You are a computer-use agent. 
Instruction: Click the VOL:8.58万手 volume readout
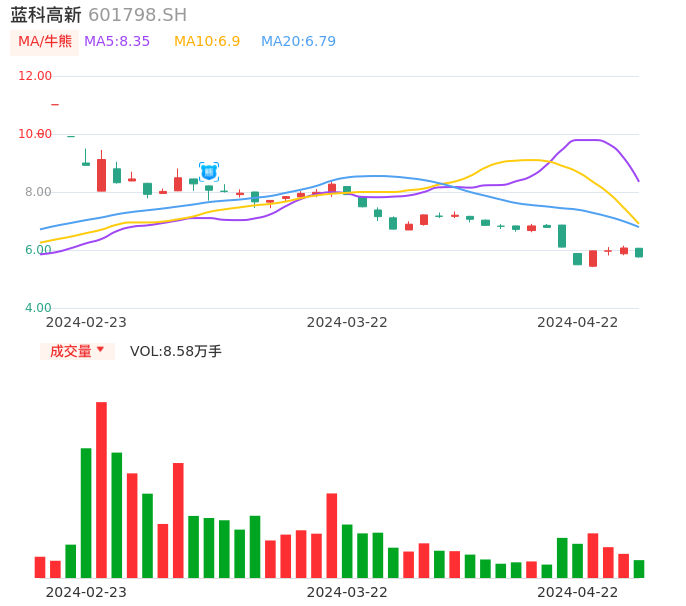pos(176,351)
